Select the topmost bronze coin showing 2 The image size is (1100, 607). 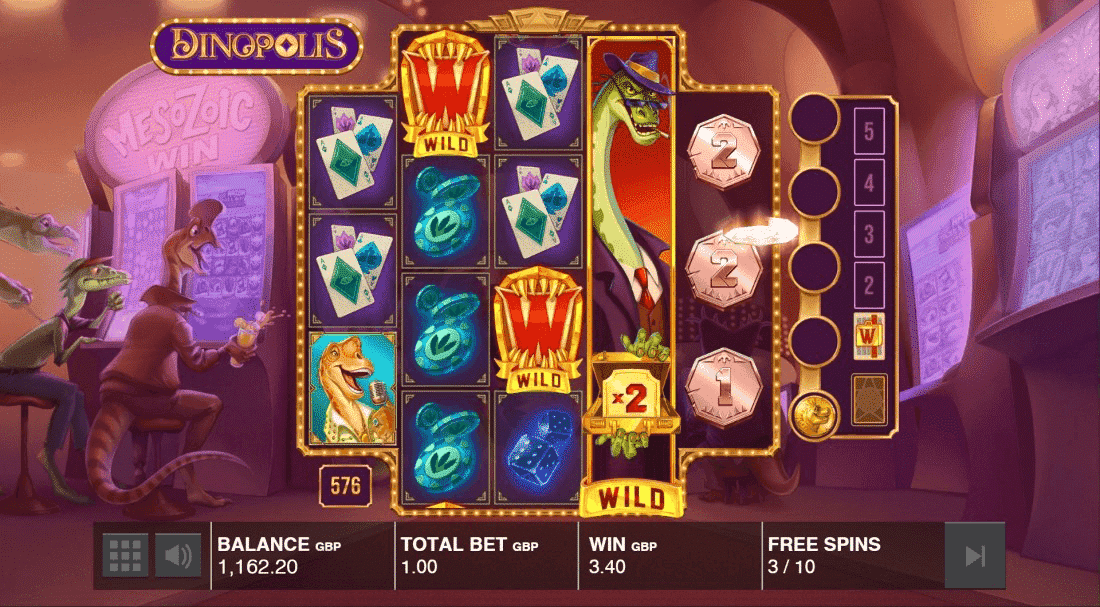tap(723, 153)
